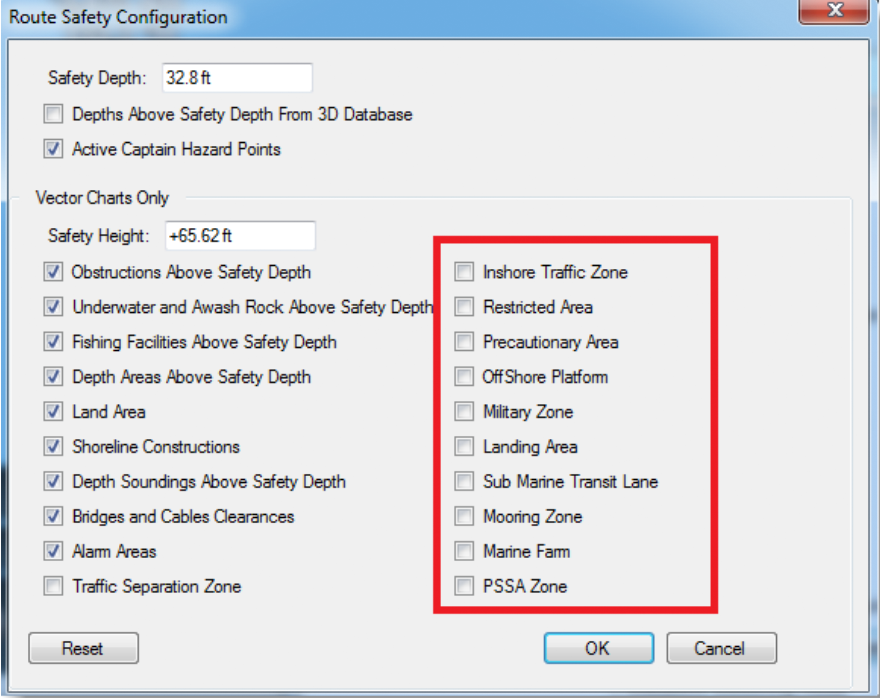
Task: Confirm settings with the OK button
Action: point(598,648)
